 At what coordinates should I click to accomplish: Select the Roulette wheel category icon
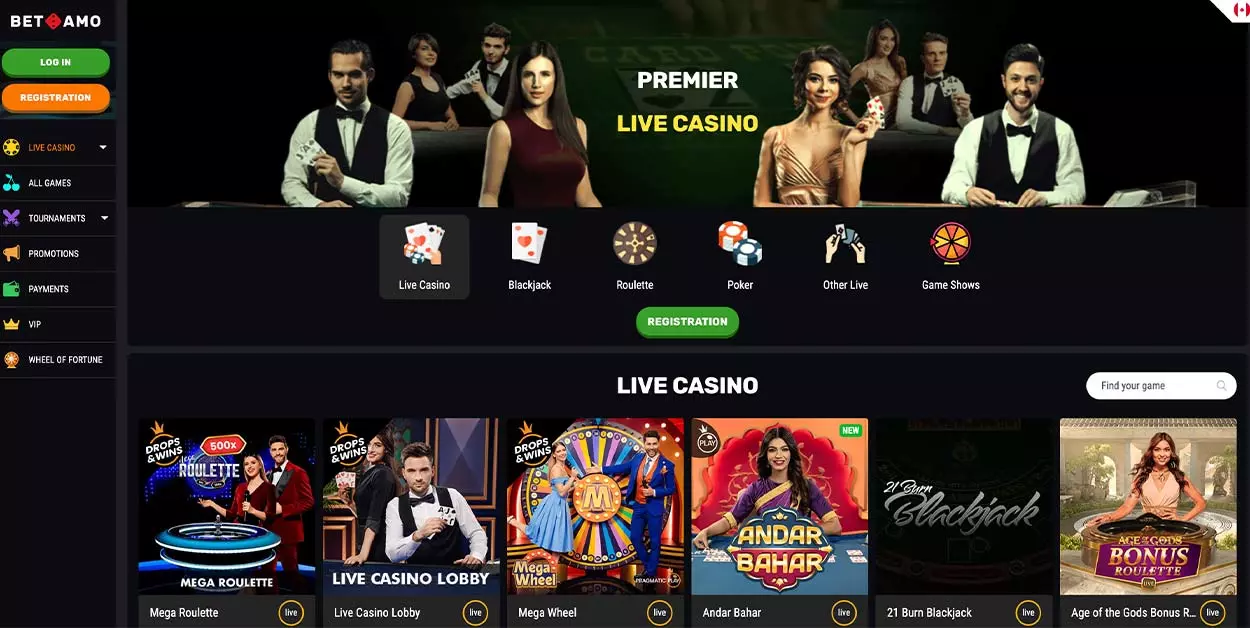point(635,243)
